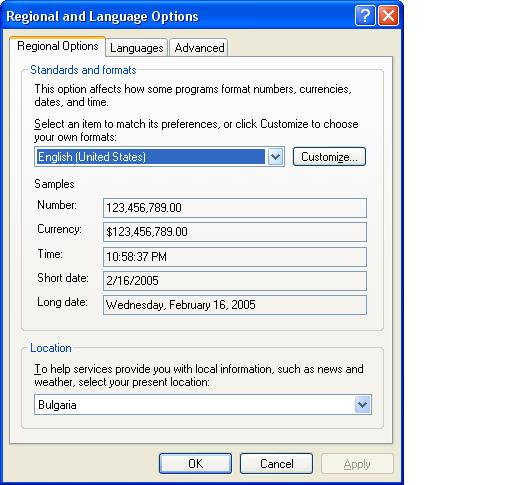
Task: Open the Customize formats button
Action: coord(329,156)
